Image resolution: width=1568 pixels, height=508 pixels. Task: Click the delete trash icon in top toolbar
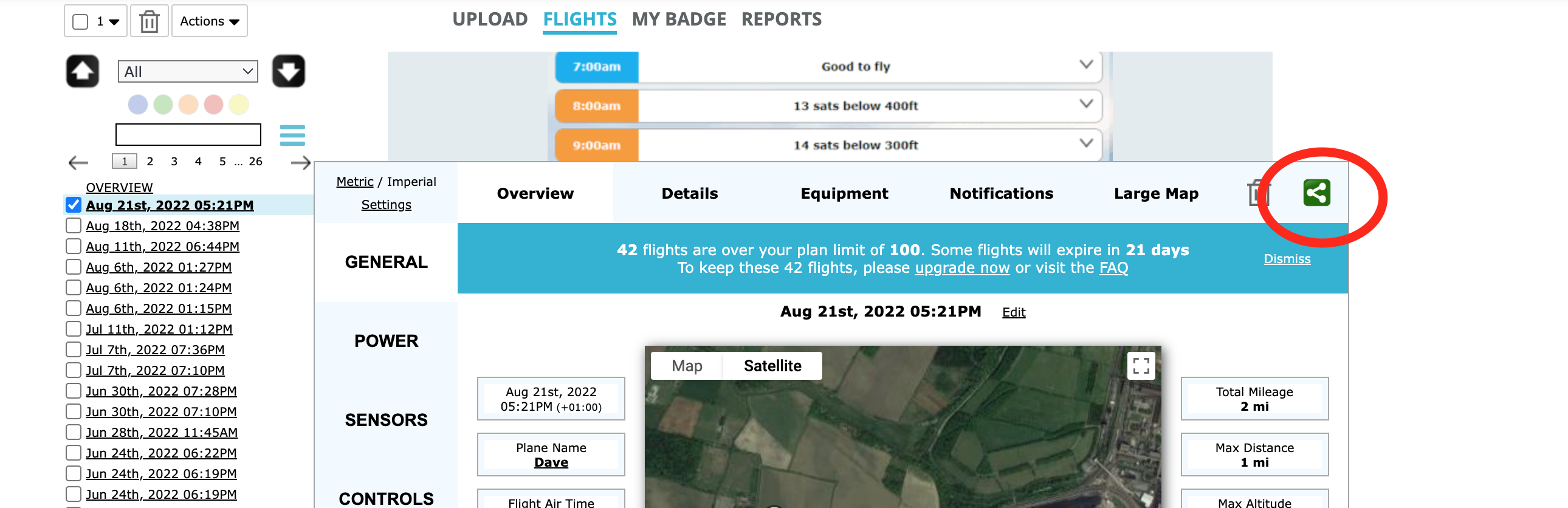(x=149, y=21)
